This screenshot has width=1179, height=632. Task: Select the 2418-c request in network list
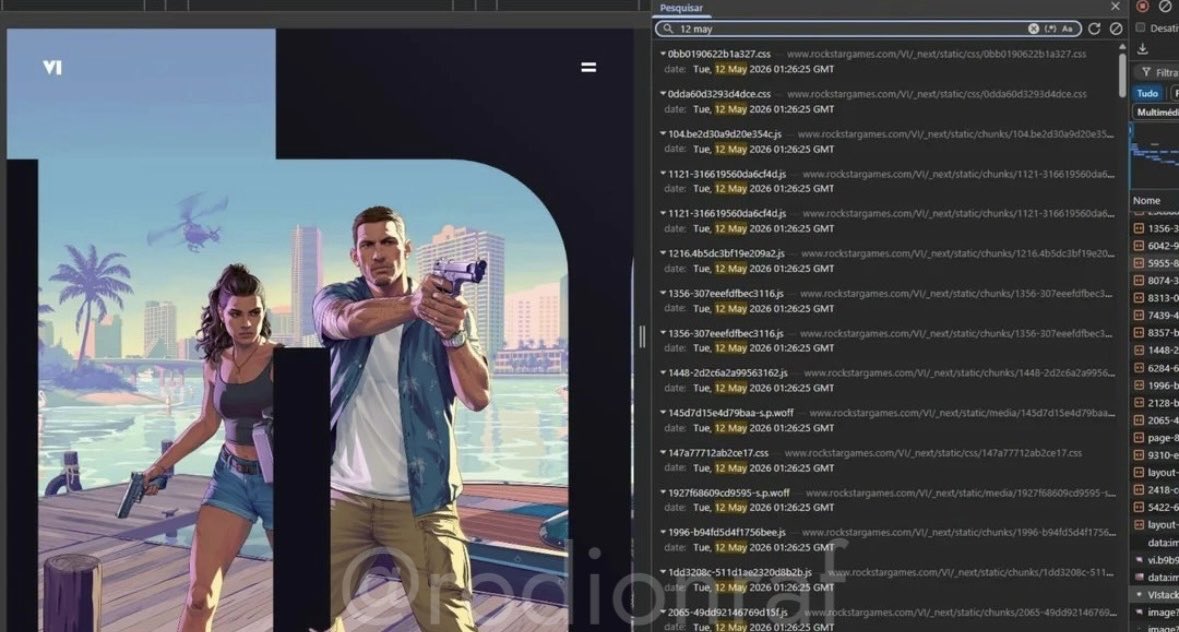point(1156,490)
